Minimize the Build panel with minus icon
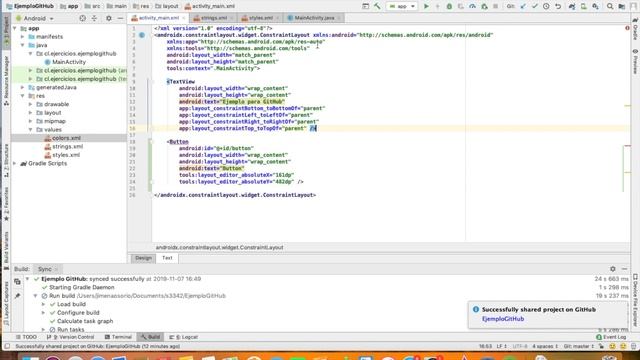Viewport: 640px width, 360px height. [624, 269]
